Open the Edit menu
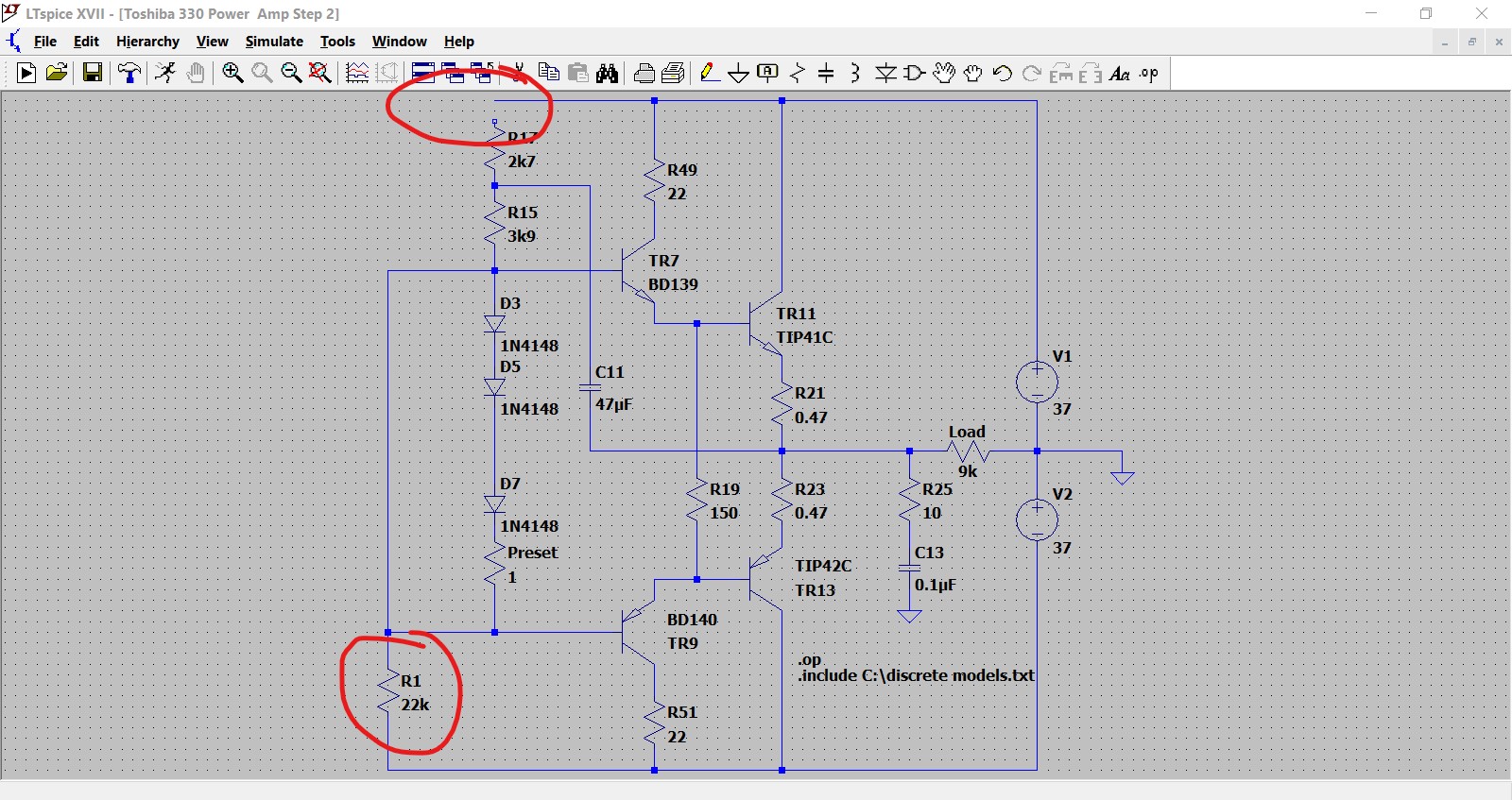The width and height of the screenshot is (1512, 800). (x=86, y=42)
